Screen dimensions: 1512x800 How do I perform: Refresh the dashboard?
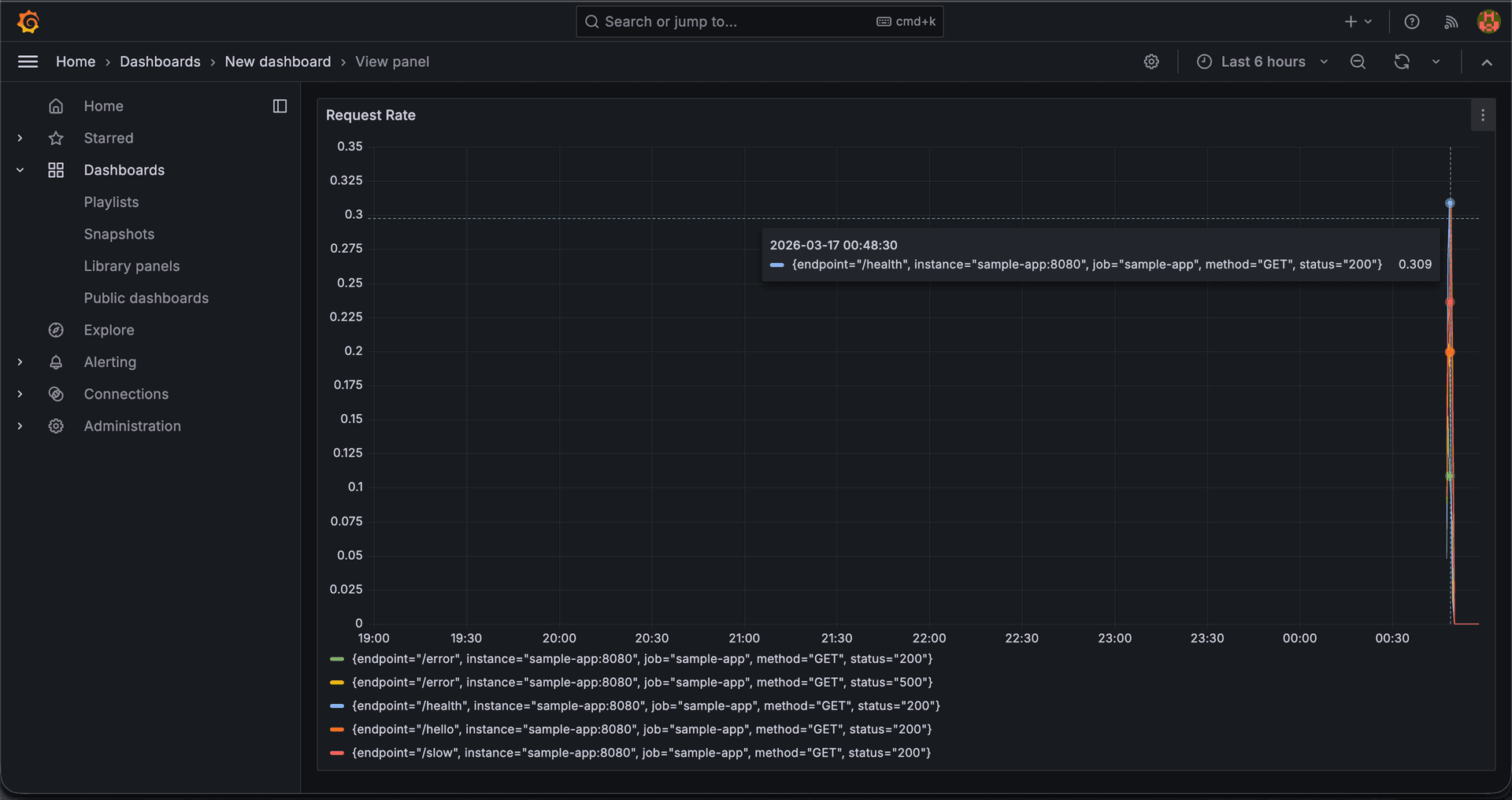[x=1402, y=61]
